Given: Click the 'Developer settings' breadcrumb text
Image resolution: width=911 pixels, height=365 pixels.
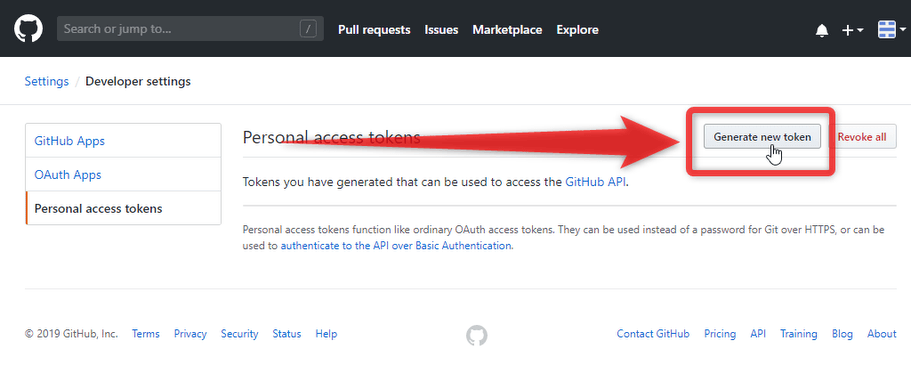Looking at the screenshot, I should point(138,81).
